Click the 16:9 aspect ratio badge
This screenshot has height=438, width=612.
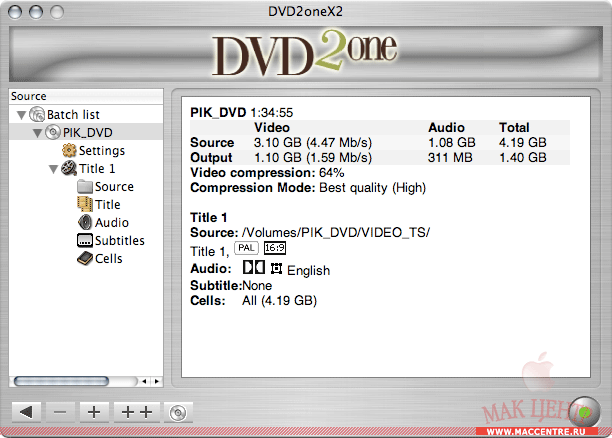(x=275, y=248)
